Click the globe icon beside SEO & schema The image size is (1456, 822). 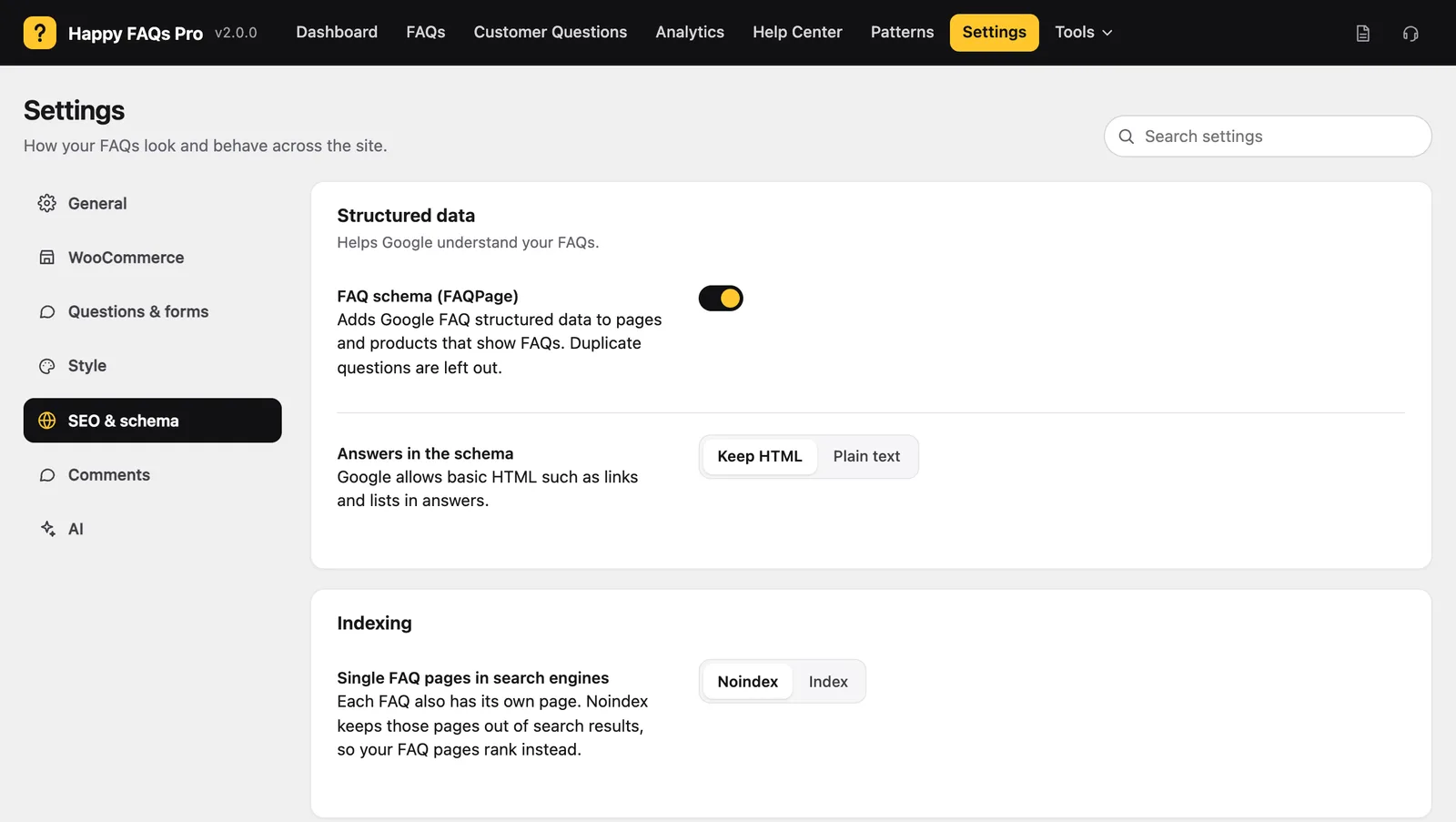point(47,421)
